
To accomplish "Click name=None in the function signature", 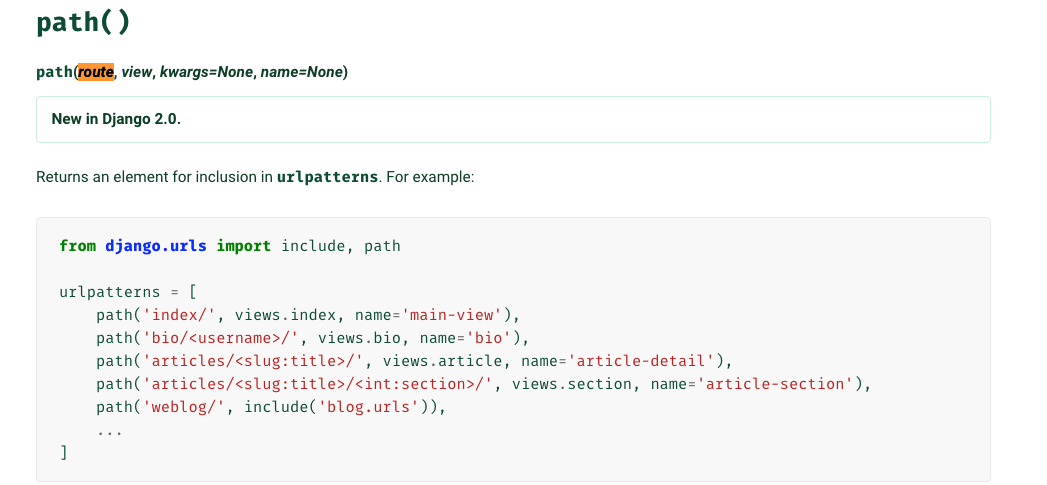I will (301, 72).
